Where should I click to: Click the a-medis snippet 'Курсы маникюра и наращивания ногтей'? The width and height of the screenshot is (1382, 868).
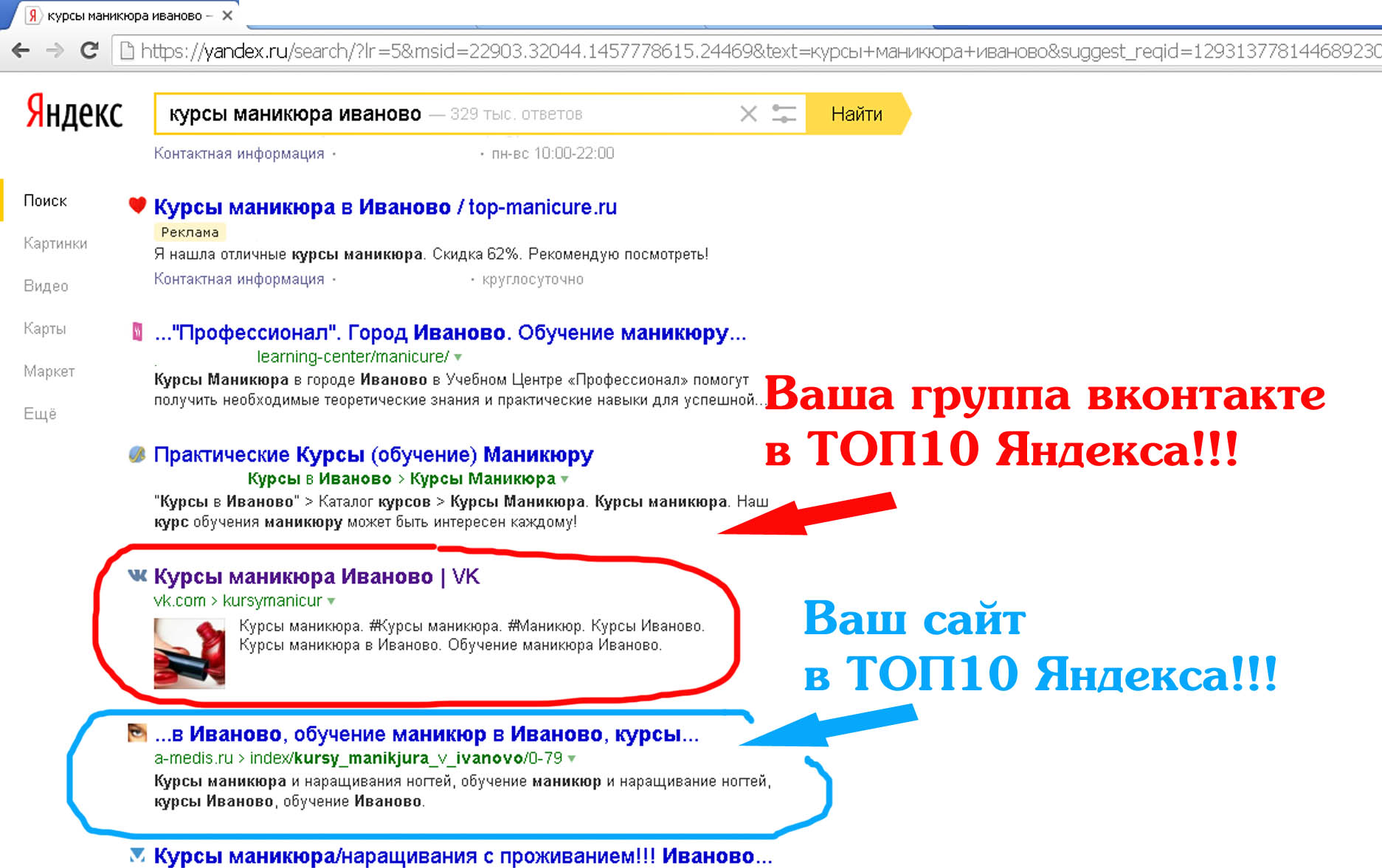[x=305, y=781]
